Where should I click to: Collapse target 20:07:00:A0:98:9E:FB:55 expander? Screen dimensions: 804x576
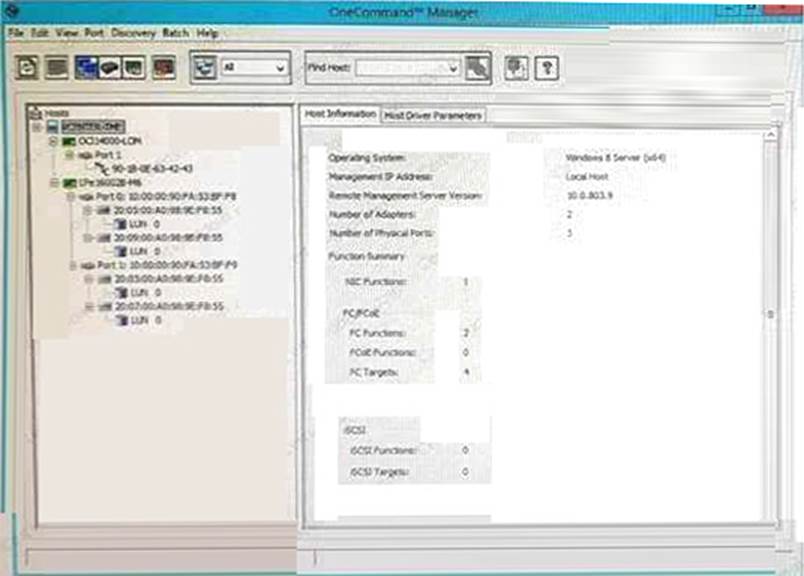(89, 307)
